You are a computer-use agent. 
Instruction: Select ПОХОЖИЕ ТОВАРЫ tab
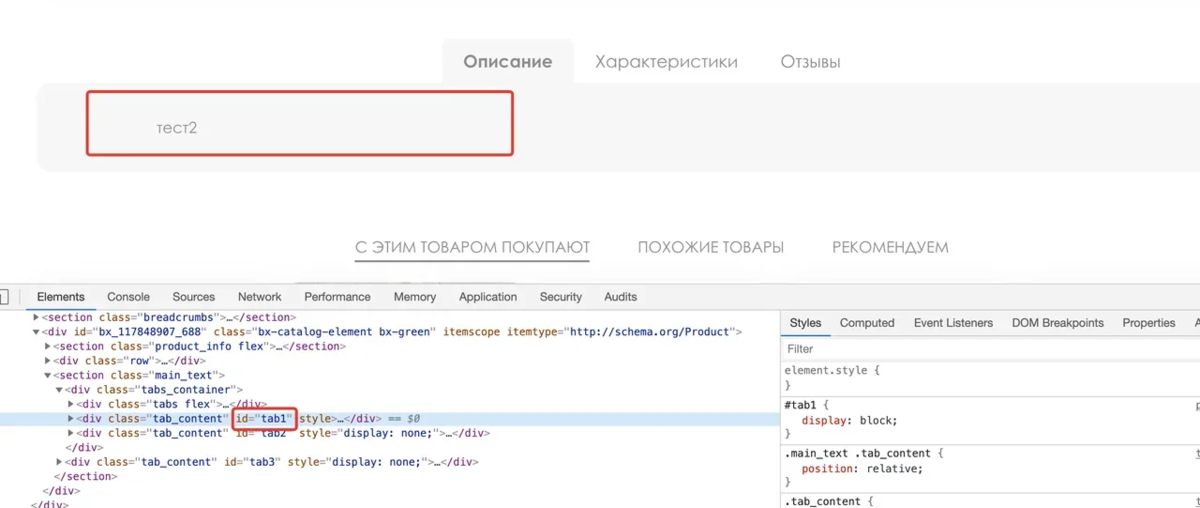711,247
